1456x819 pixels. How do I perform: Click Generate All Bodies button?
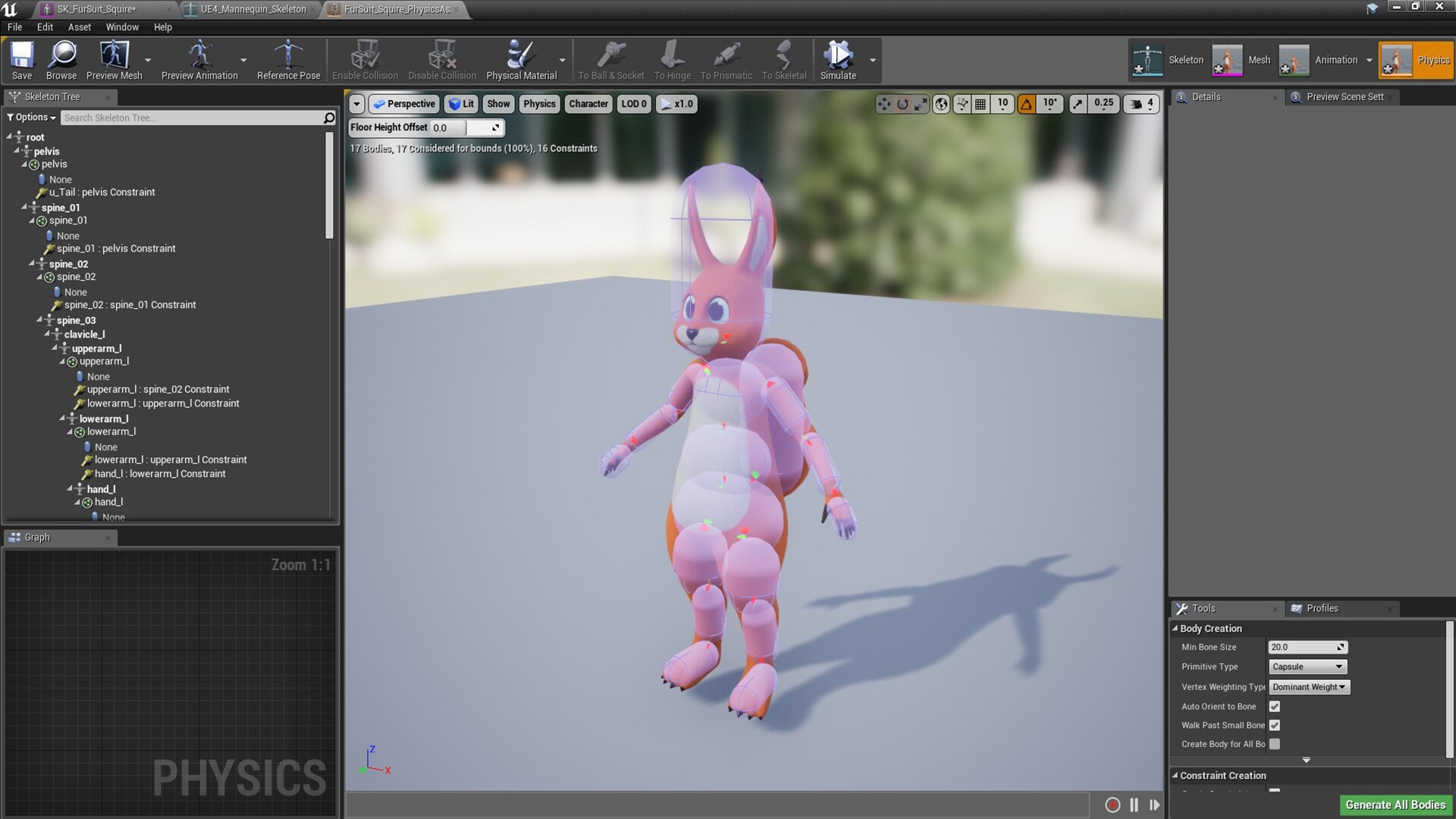(1395, 805)
